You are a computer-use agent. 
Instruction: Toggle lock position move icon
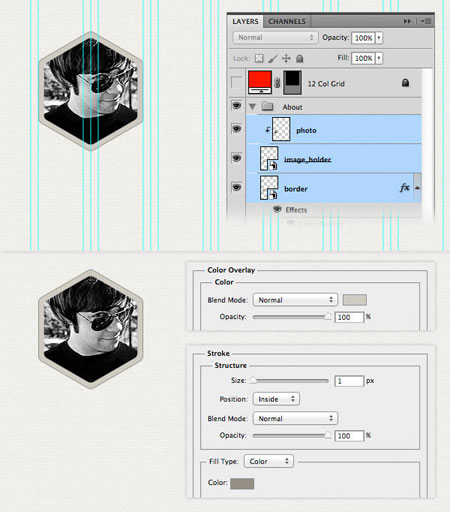[x=286, y=59]
